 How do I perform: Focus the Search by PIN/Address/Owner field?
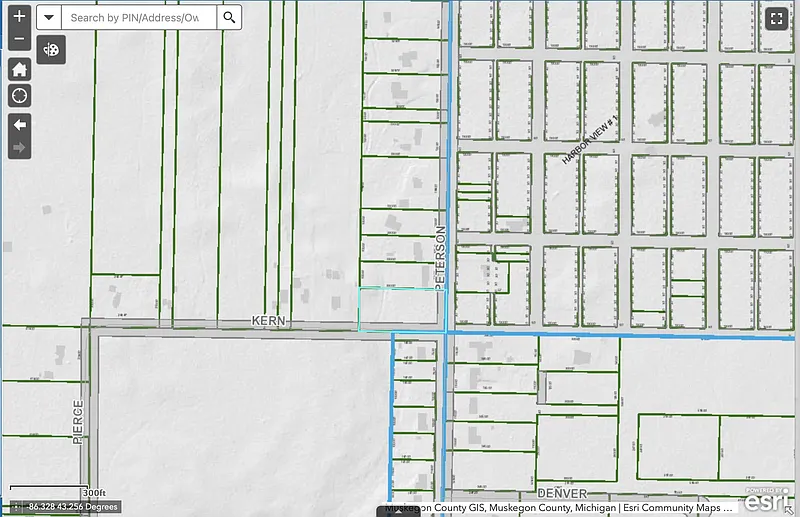click(139, 17)
